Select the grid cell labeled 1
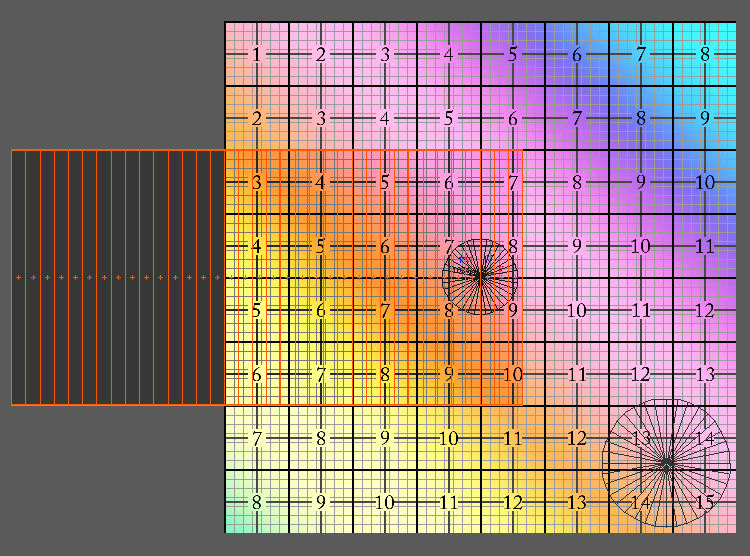Image resolution: width=750 pixels, height=556 pixels. pyautogui.click(x=257, y=54)
